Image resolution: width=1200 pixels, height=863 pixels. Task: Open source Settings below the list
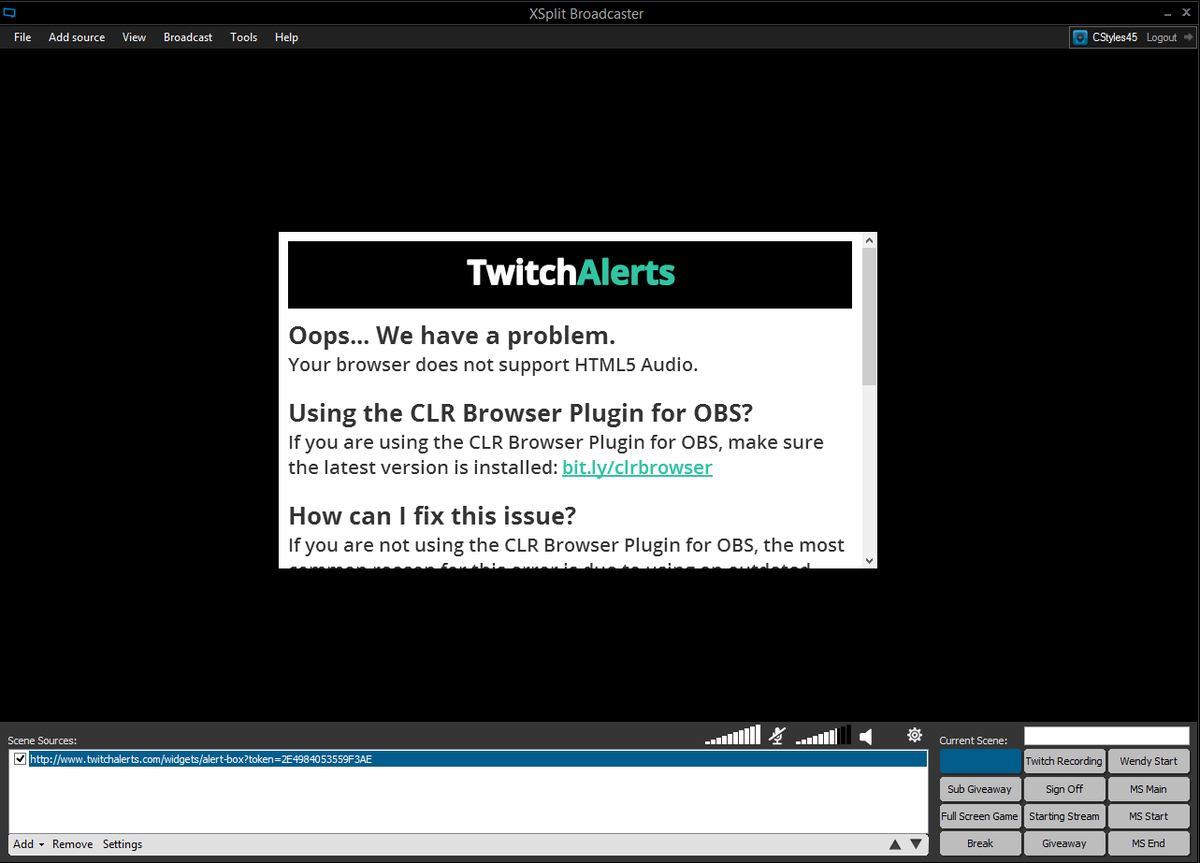122,844
